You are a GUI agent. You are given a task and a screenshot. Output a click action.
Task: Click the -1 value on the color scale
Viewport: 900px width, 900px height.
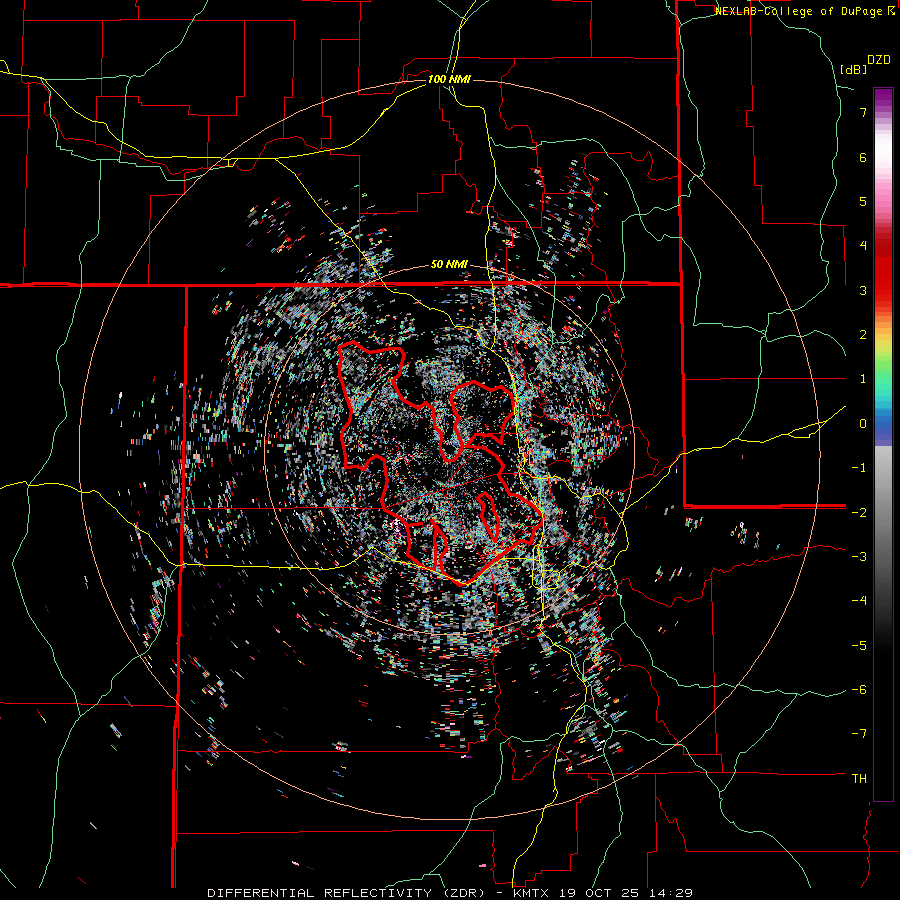click(859, 468)
